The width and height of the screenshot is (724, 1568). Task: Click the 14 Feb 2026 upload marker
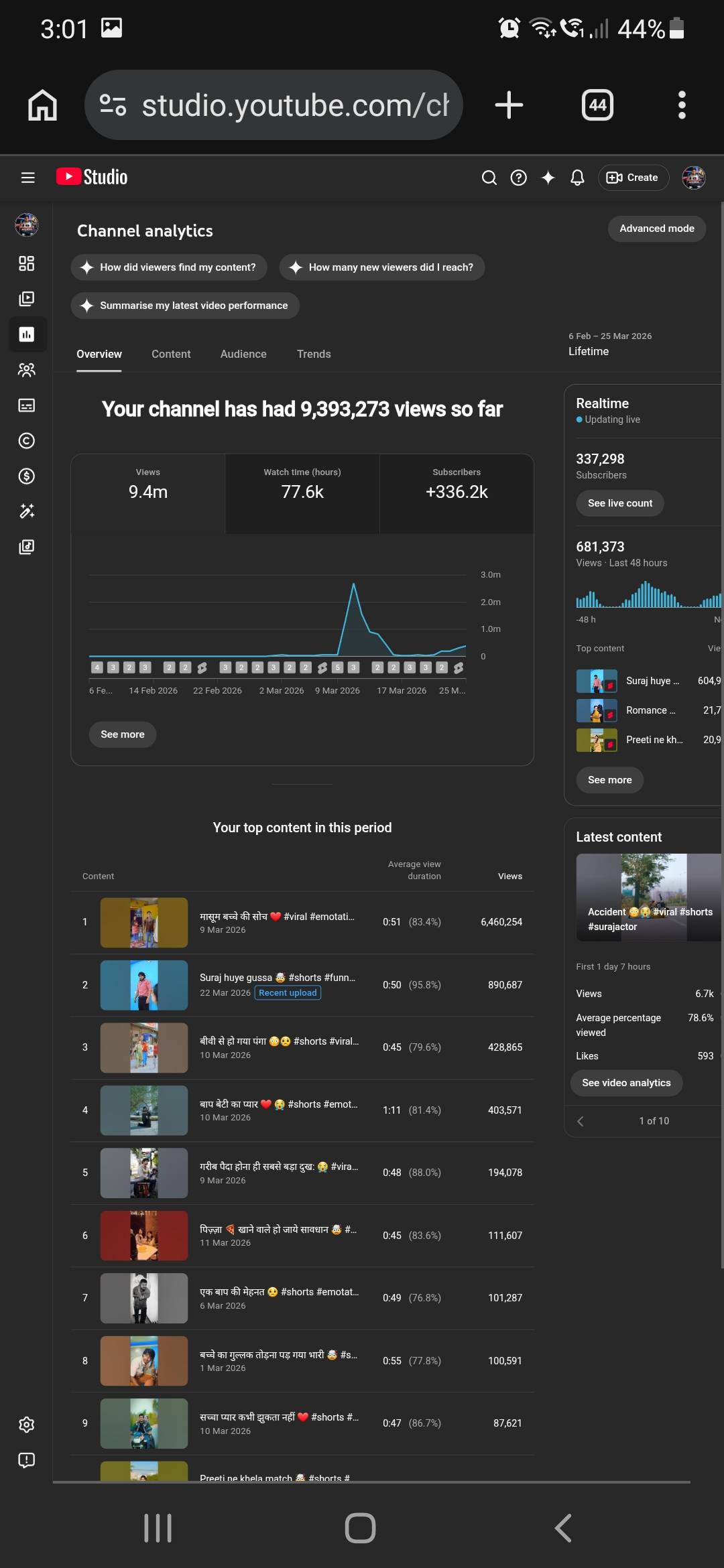tap(145, 667)
